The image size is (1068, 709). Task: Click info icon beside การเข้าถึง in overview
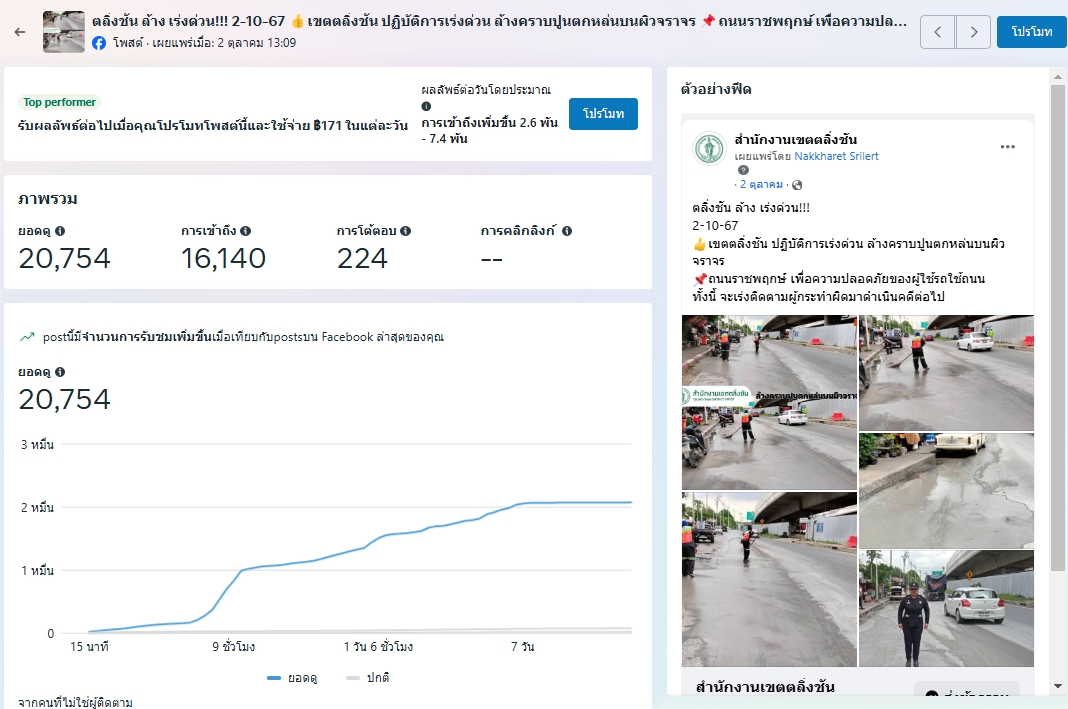(x=246, y=231)
